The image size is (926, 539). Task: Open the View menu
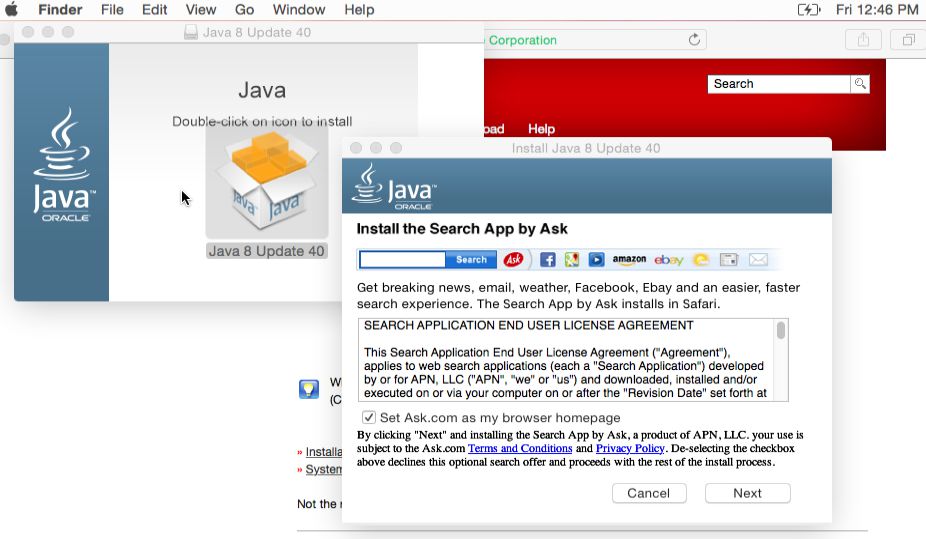coord(201,9)
